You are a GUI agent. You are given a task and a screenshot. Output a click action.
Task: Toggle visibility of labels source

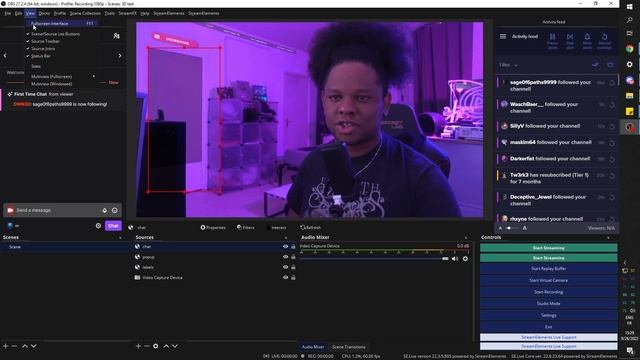(285, 267)
